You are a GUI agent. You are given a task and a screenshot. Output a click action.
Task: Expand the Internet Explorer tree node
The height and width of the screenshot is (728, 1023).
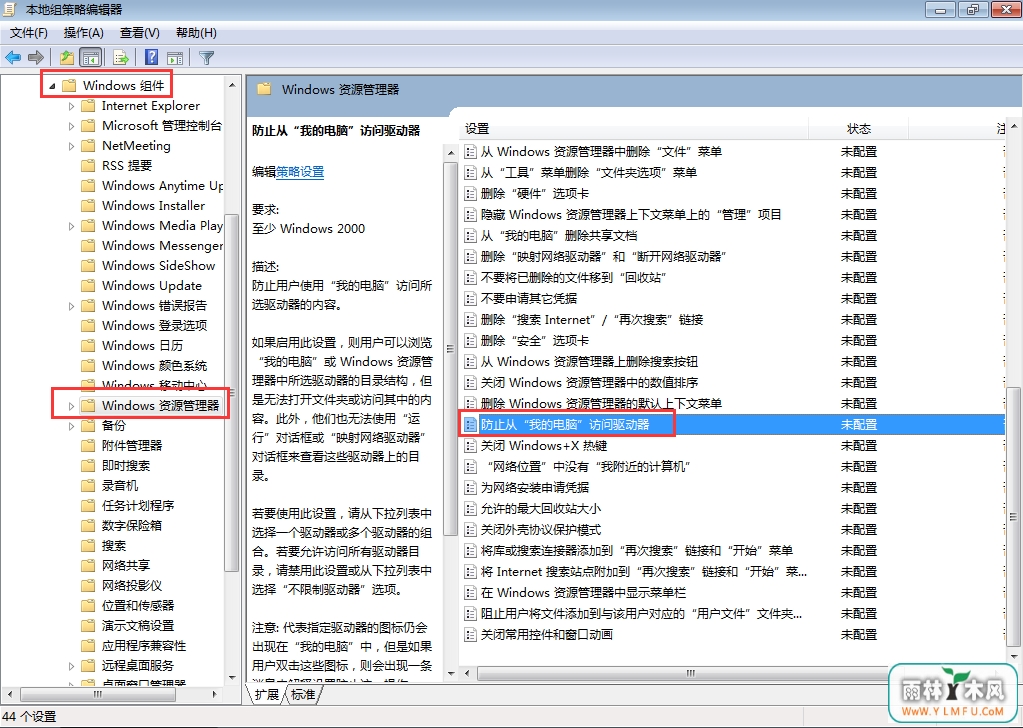coord(71,106)
